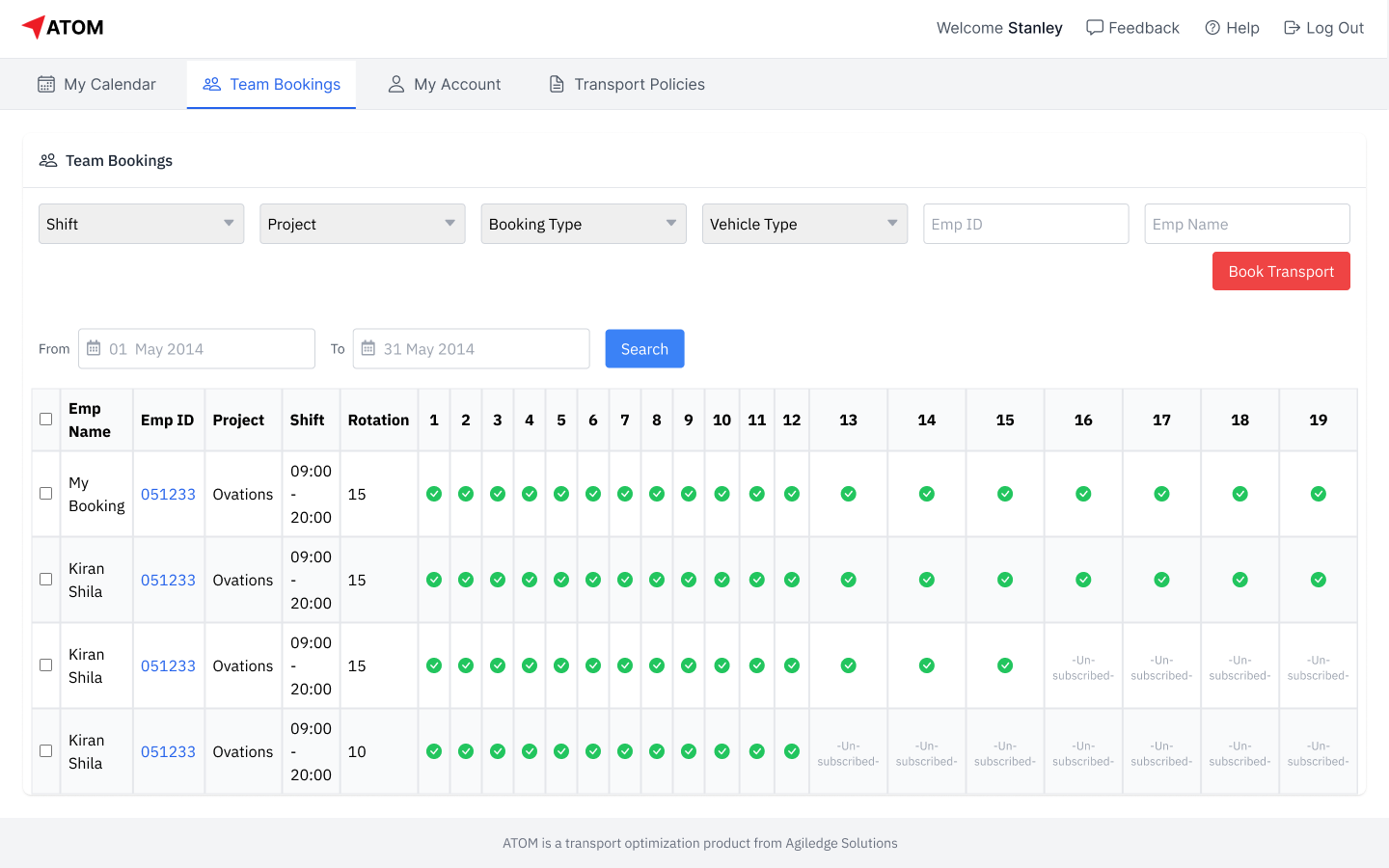The height and width of the screenshot is (868, 1389).
Task: Focus the Emp ID input field
Action: 1025,224
